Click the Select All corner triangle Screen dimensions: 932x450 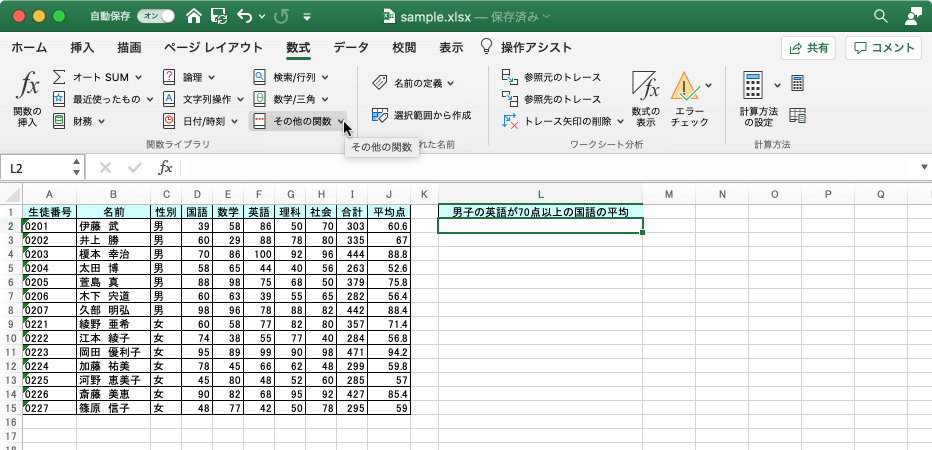pos(11,194)
